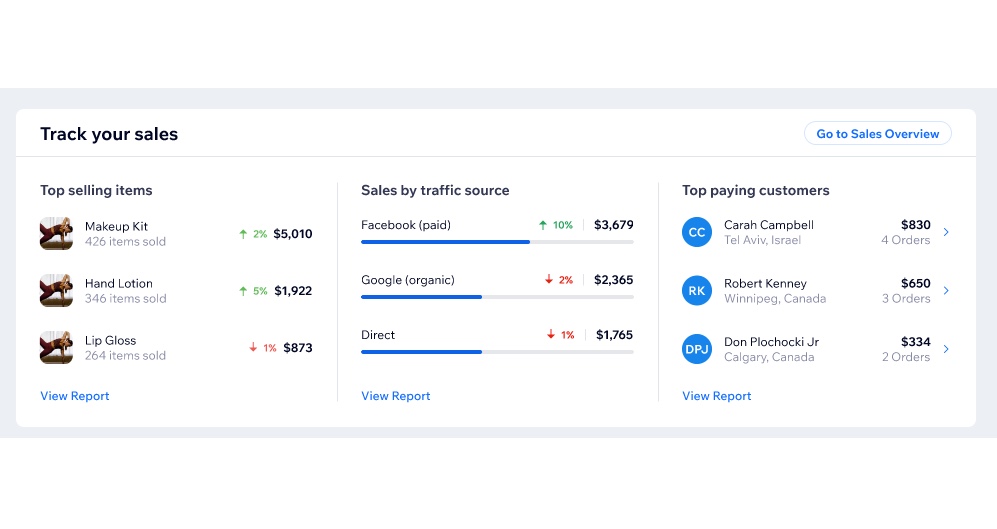997x529 pixels.
Task: View Report under Top selling items
Action: pos(75,395)
